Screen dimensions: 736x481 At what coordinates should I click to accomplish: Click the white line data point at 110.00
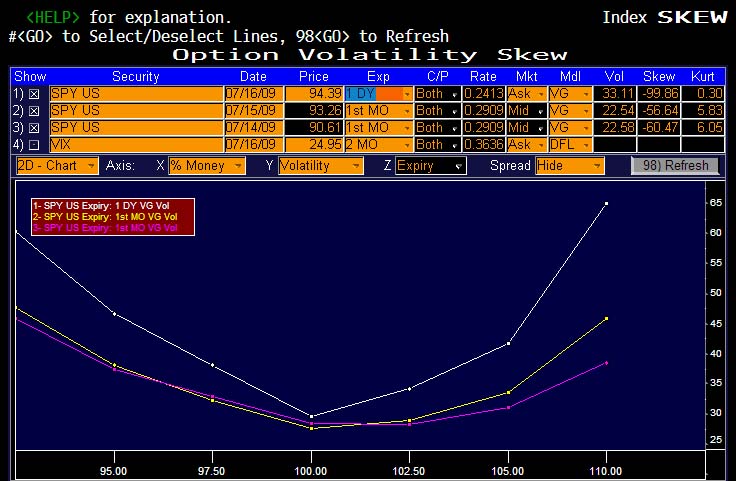[x=606, y=204]
